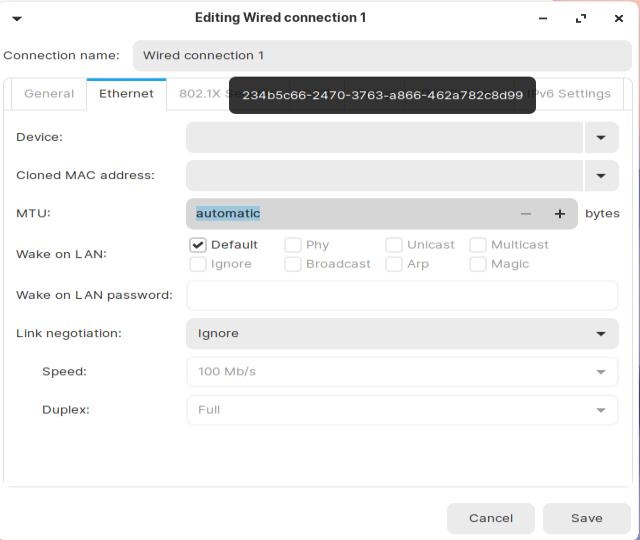640x540 pixels.
Task: Select the Ethernet tab
Action: [126, 94]
